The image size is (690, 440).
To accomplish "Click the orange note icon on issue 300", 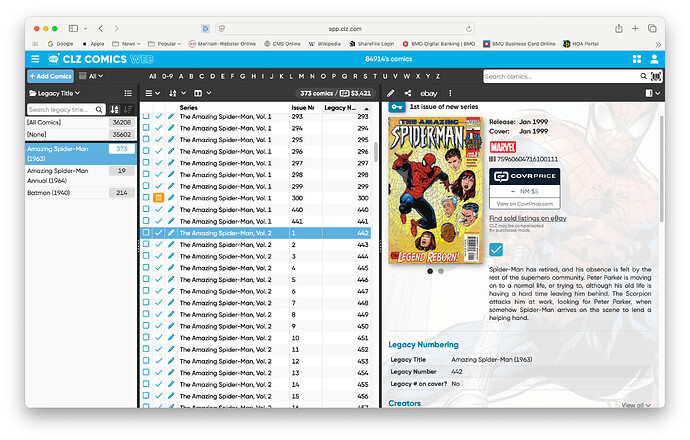I will (158, 198).
